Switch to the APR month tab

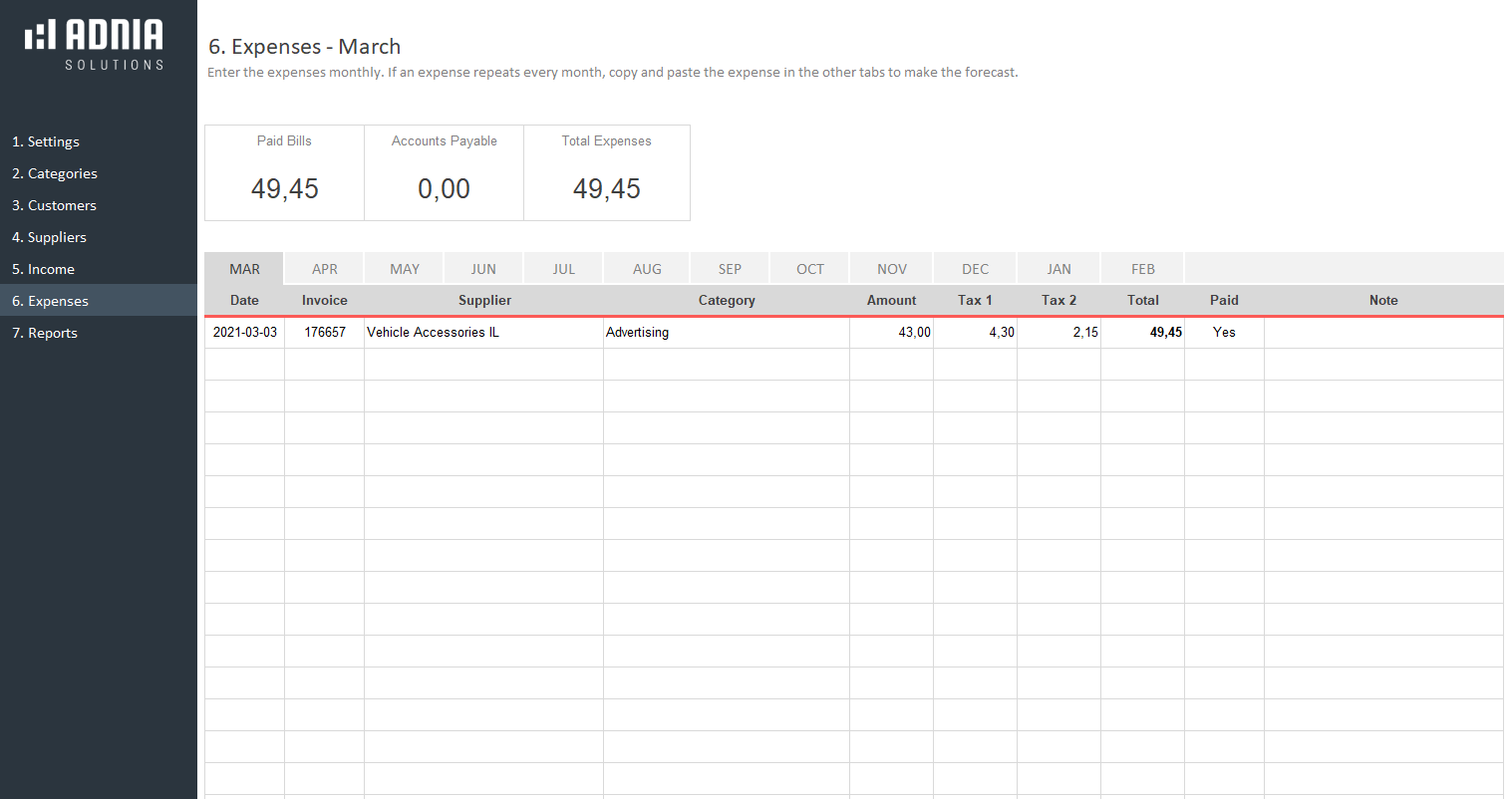click(x=324, y=269)
